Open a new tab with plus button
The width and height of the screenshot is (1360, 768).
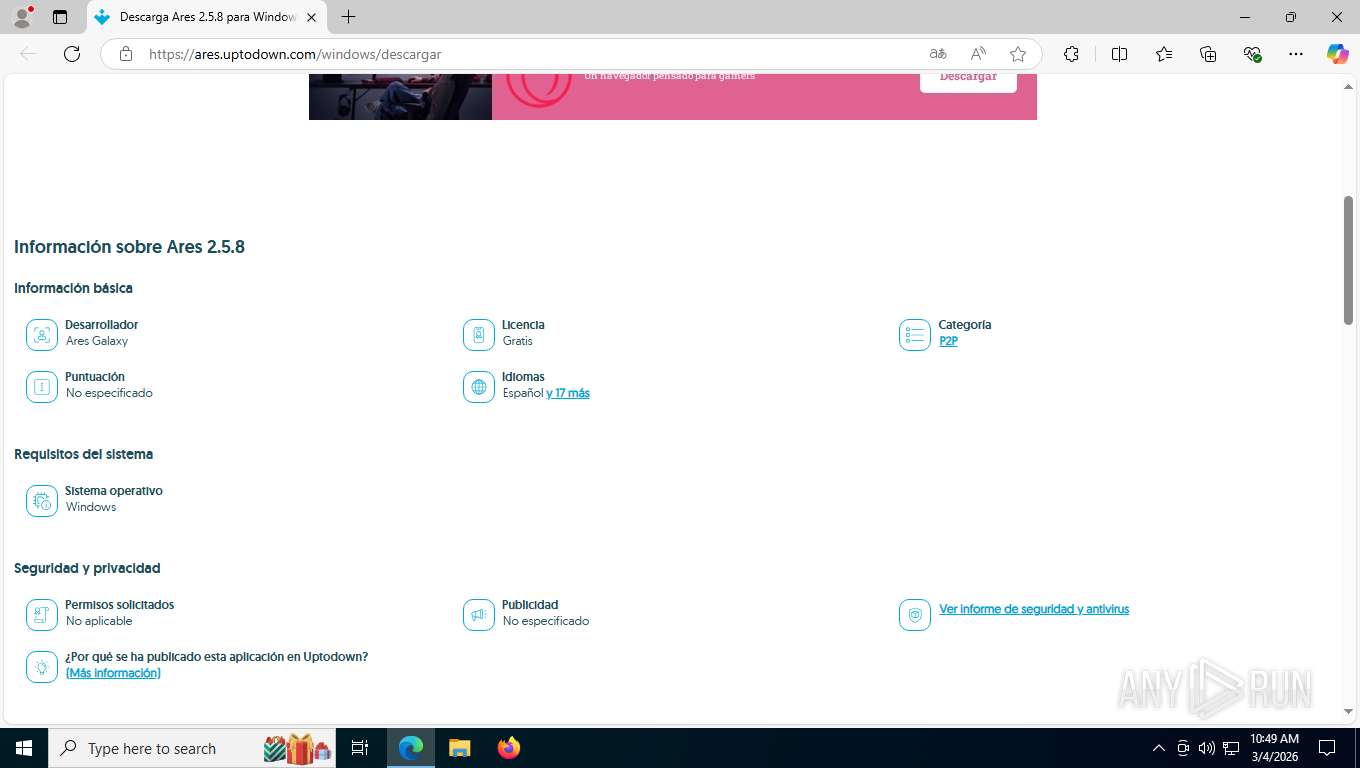[x=348, y=17]
